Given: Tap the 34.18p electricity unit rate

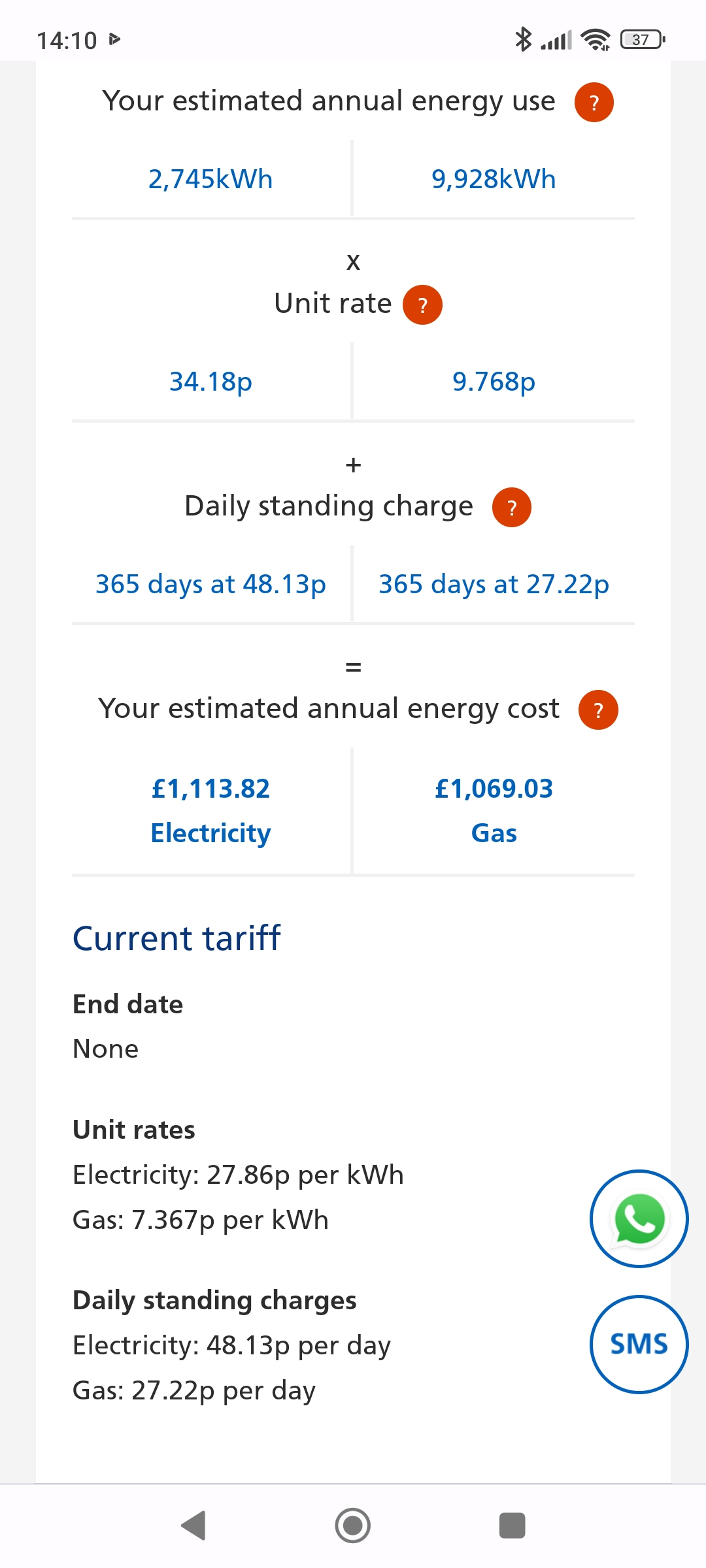Looking at the screenshot, I should [210, 382].
